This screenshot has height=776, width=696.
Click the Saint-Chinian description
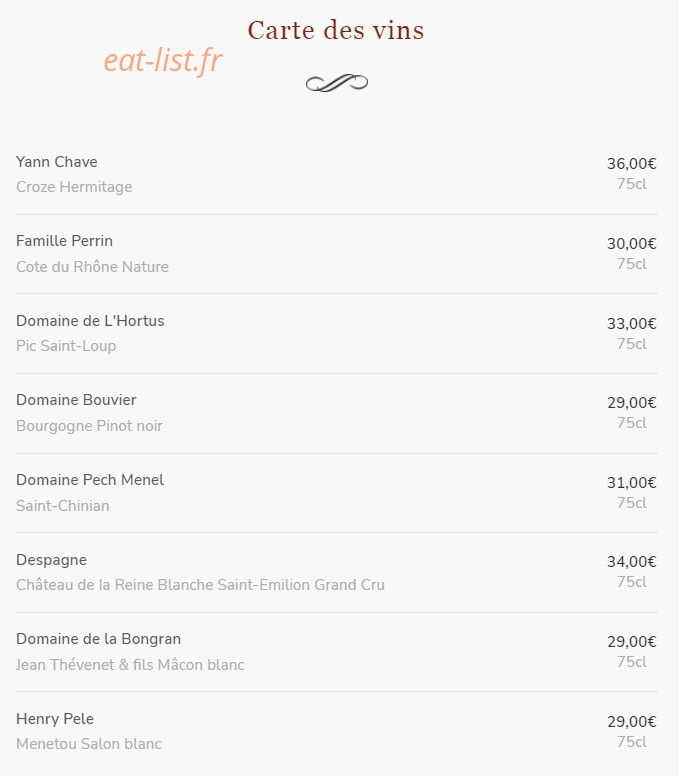62,506
